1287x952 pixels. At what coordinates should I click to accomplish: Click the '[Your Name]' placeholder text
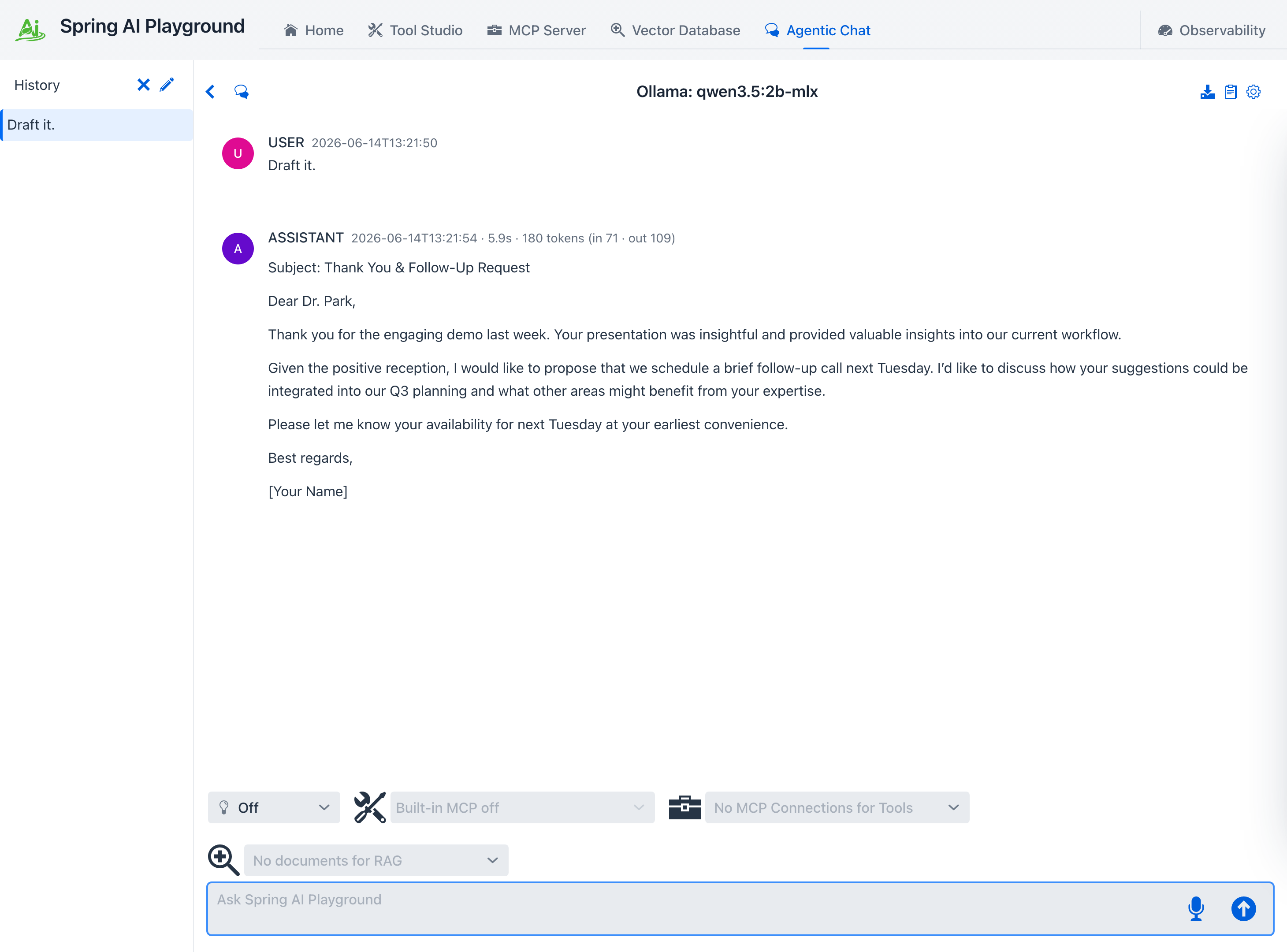(308, 491)
